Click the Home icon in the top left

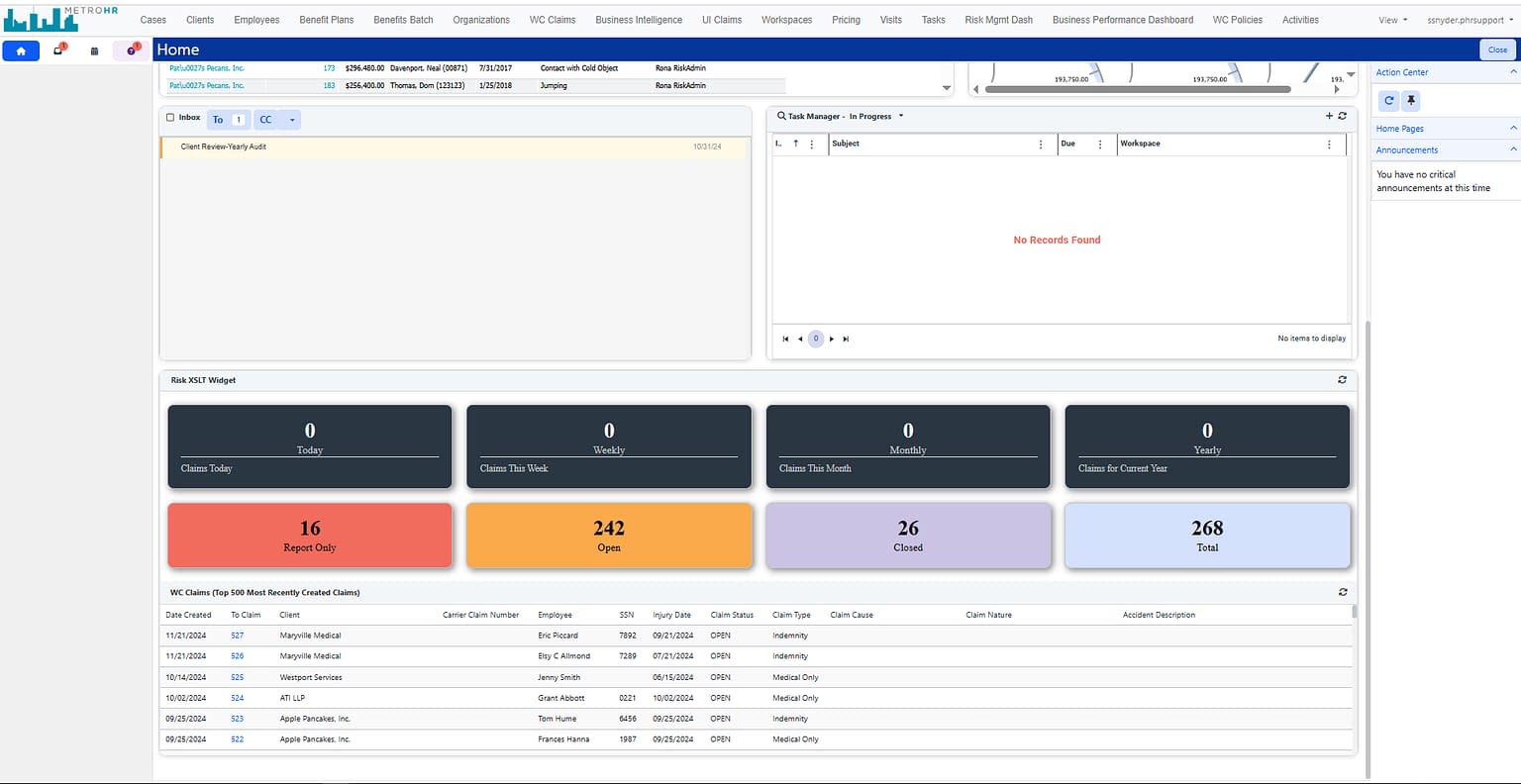[x=20, y=50]
